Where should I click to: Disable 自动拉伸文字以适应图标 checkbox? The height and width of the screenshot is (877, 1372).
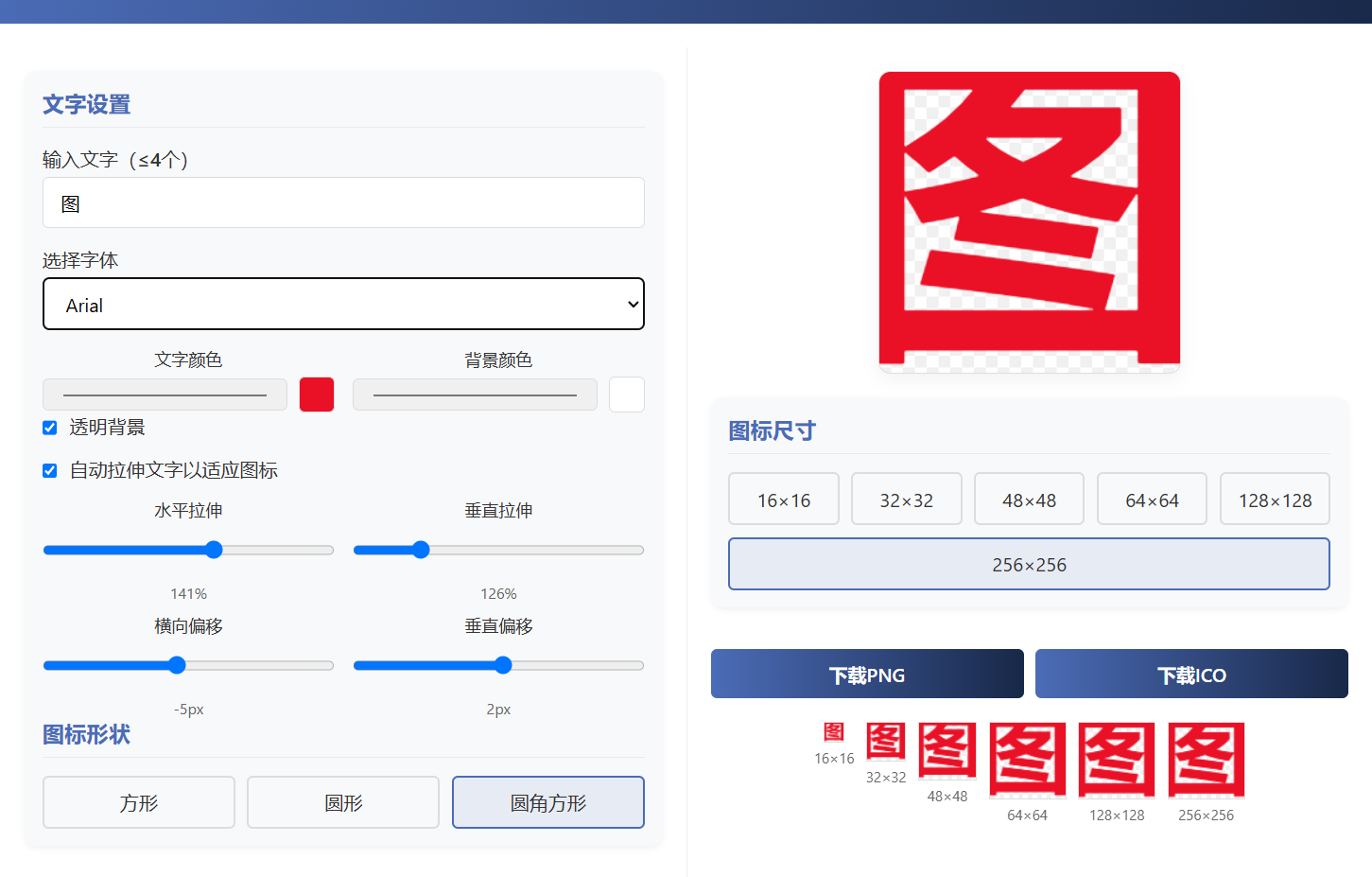coord(50,470)
